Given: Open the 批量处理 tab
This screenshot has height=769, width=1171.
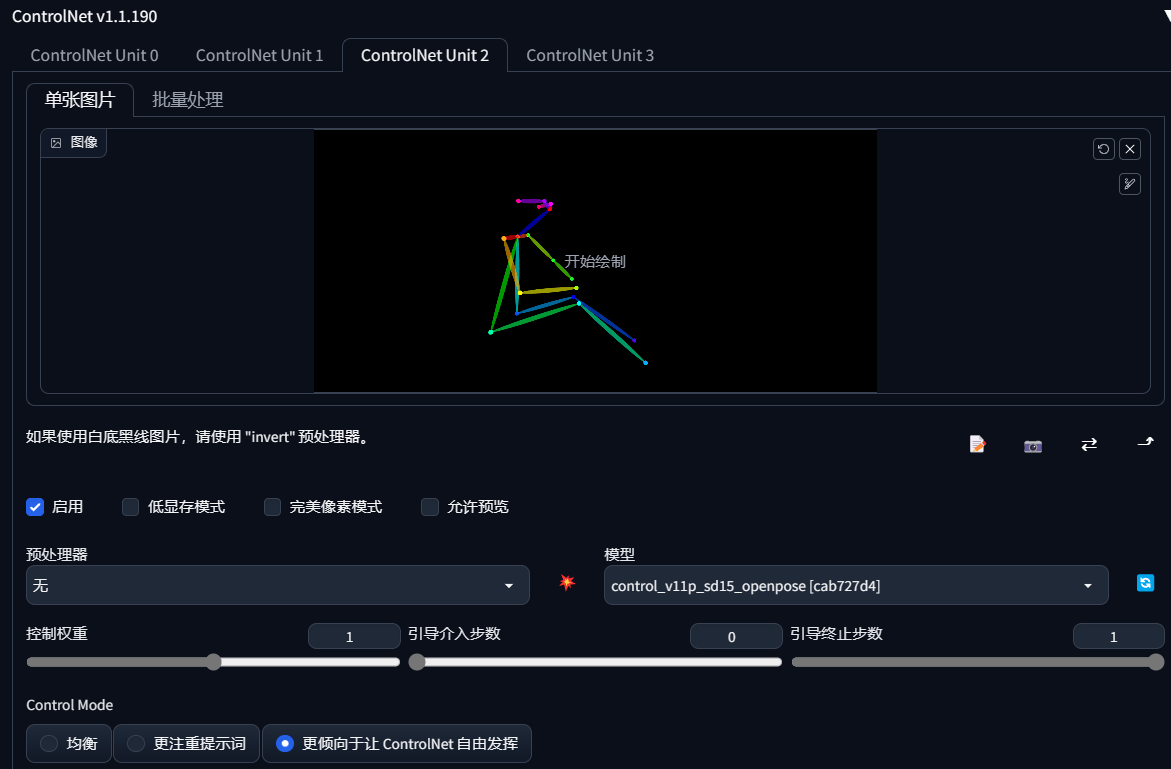Looking at the screenshot, I should [x=187, y=100].
